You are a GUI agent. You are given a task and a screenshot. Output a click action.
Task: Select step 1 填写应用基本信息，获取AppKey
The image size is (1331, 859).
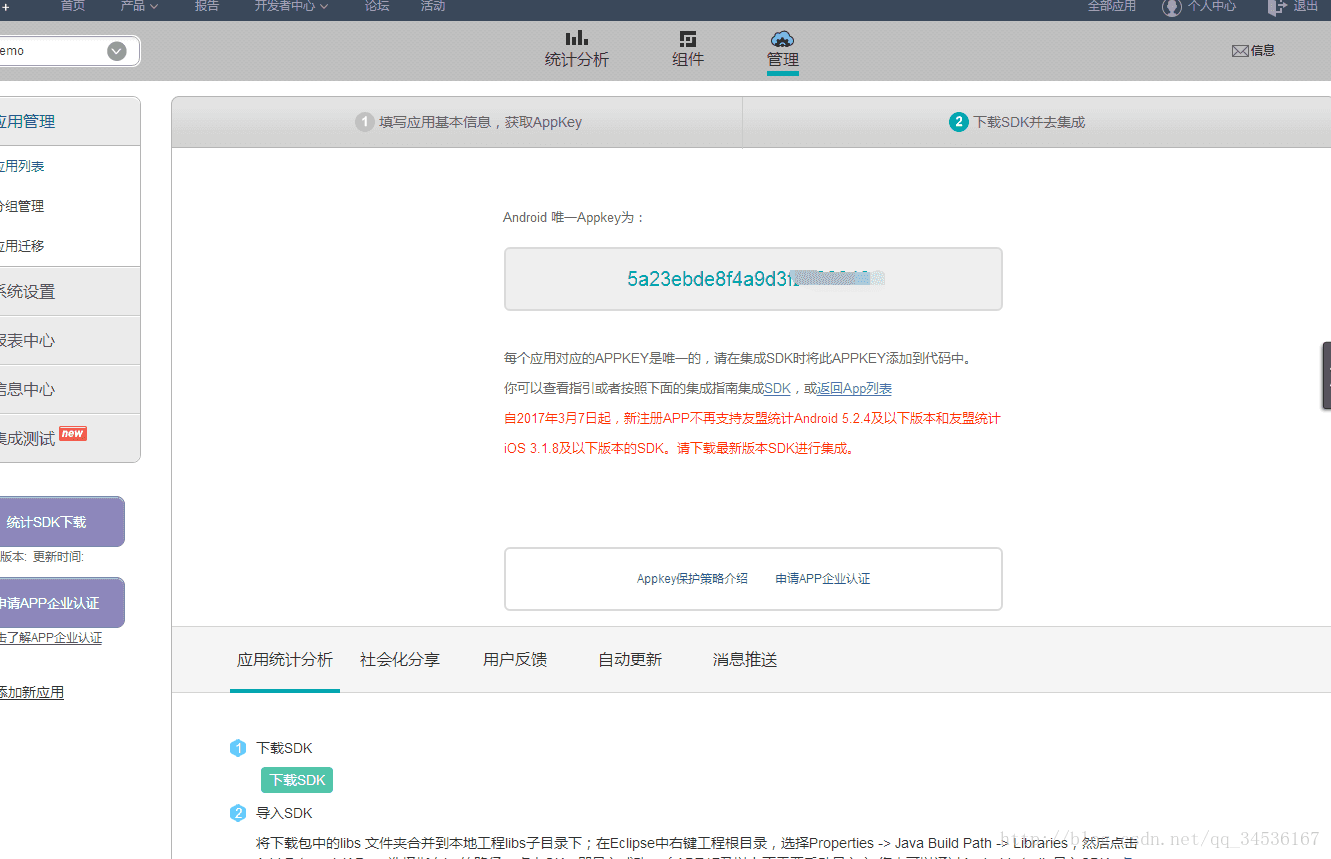pyautogui.click(x=468, y=122)
